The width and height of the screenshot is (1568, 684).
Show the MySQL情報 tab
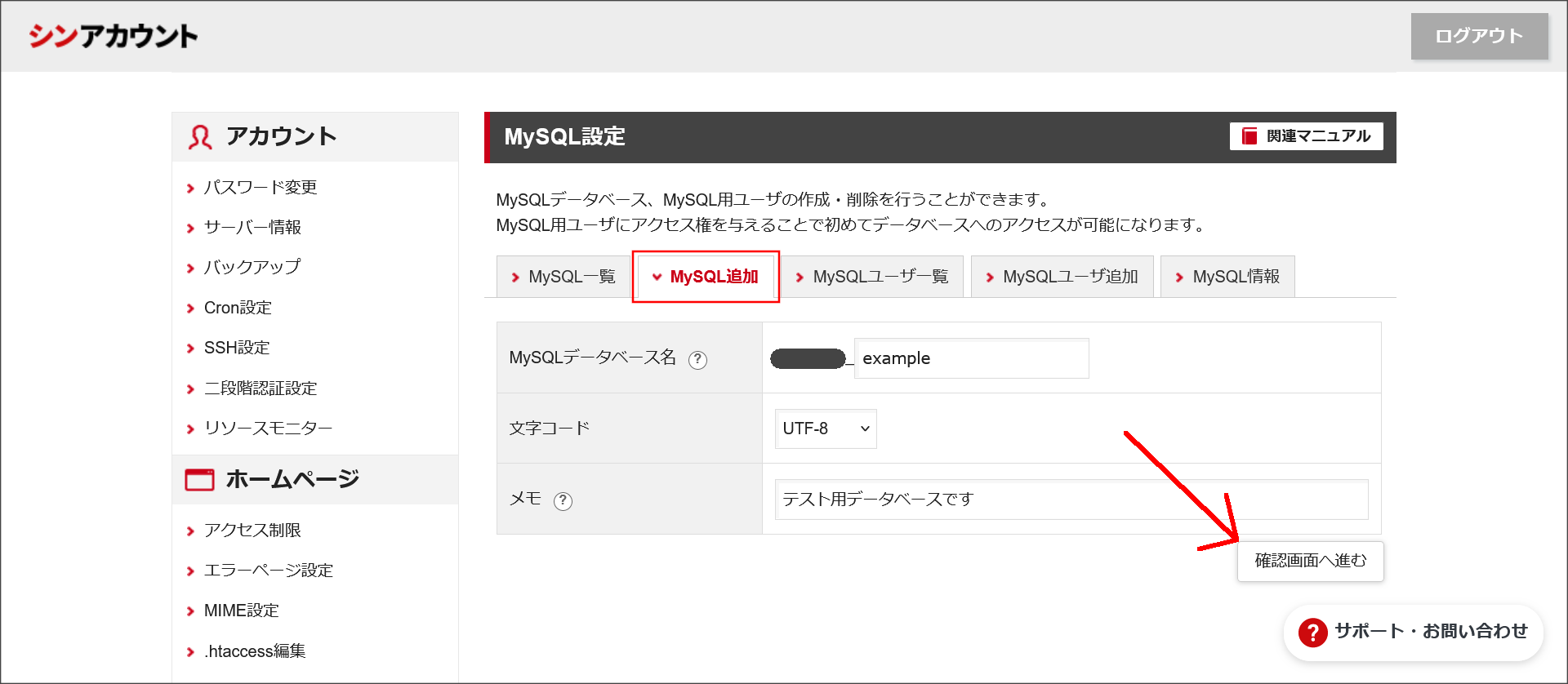pyautogui.click(x=1227, y=277)
